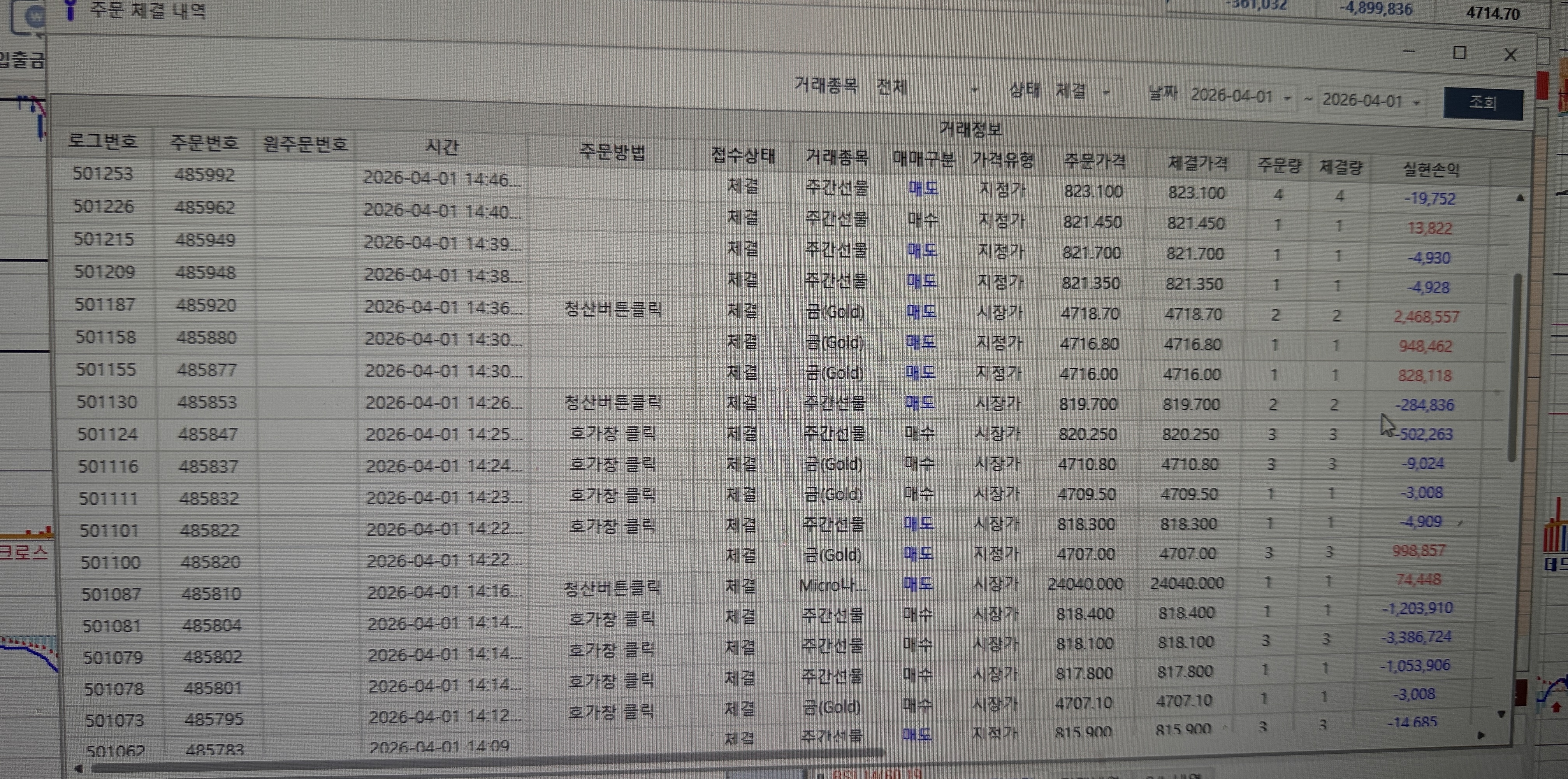Click profit value 948,462
Image resolution: width=1568 pixels, height=779 pixels.
coord(1425,346)
